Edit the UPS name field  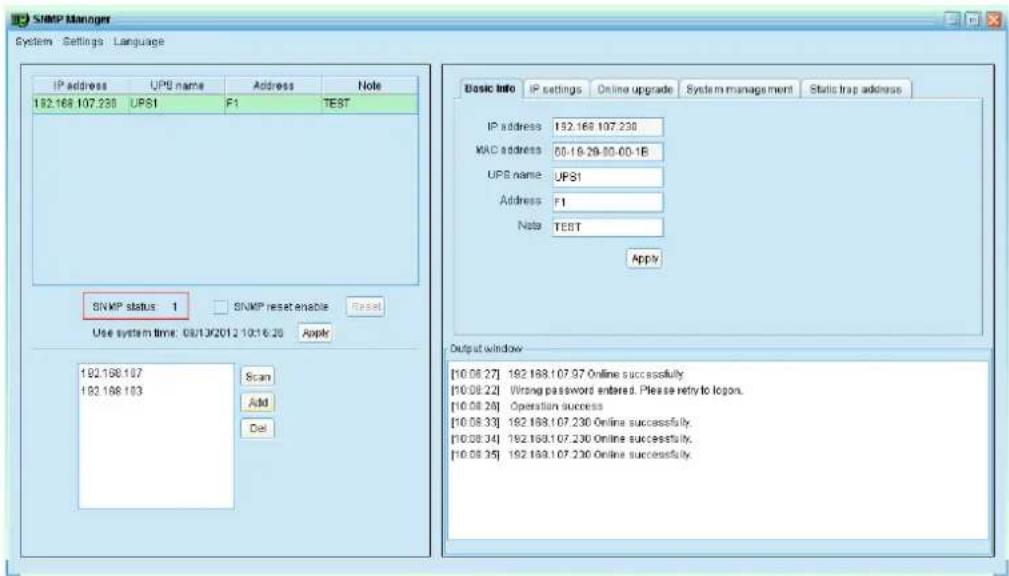[x=607, y=177]
